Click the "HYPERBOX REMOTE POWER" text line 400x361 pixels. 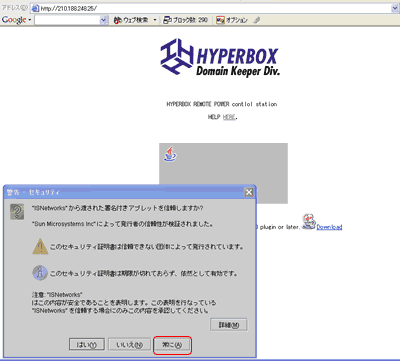(222, 104)
